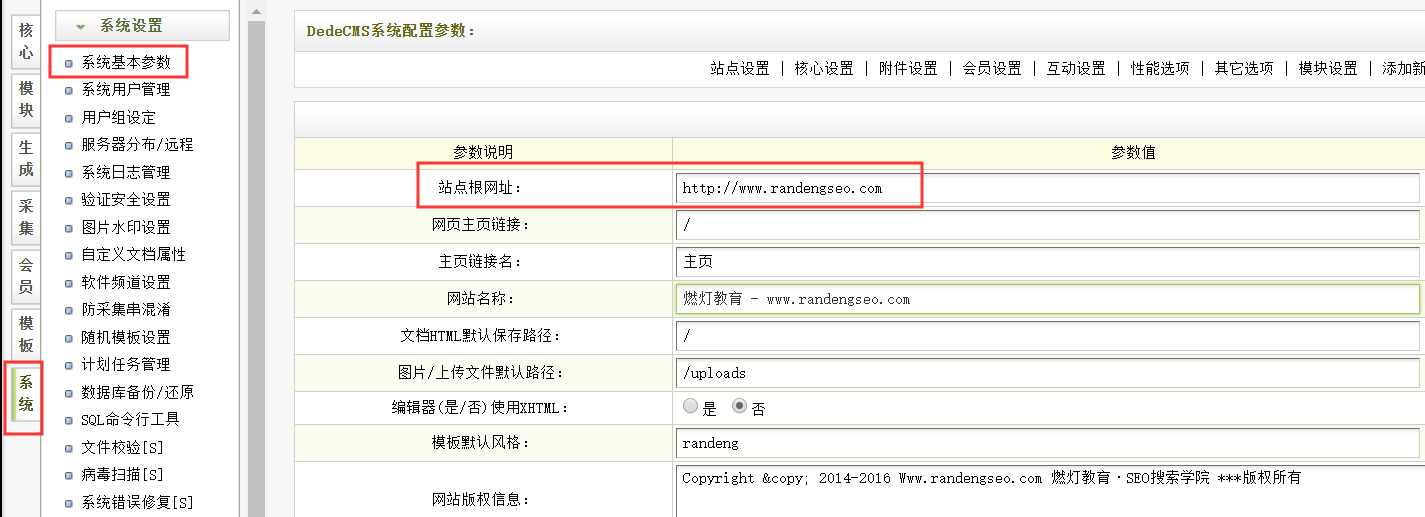Click the 站点根网址 input field
This screenshot has width=1425, height=517.
pyautogui.click(x=1048, y=188)
